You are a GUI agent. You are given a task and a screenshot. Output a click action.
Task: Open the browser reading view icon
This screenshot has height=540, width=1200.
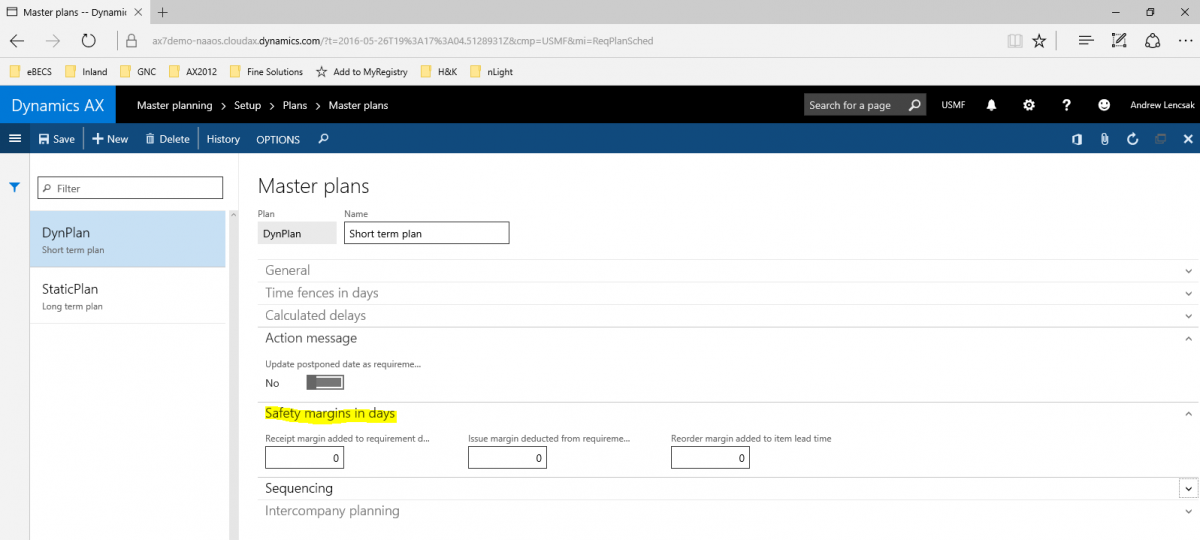point(1015,41)
